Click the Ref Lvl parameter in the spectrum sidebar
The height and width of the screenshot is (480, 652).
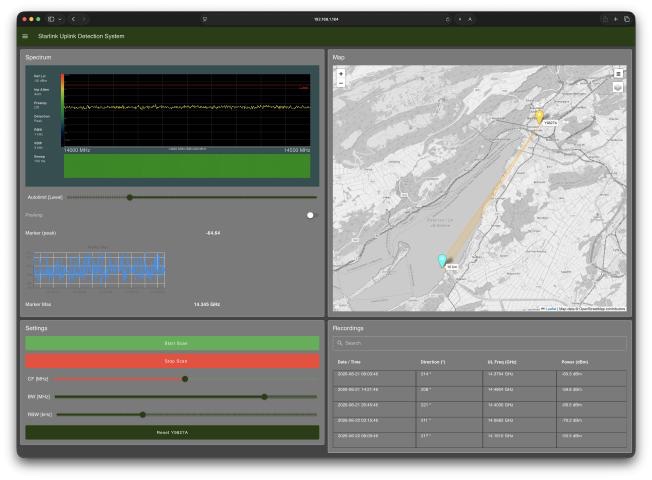tap(40, 78)
